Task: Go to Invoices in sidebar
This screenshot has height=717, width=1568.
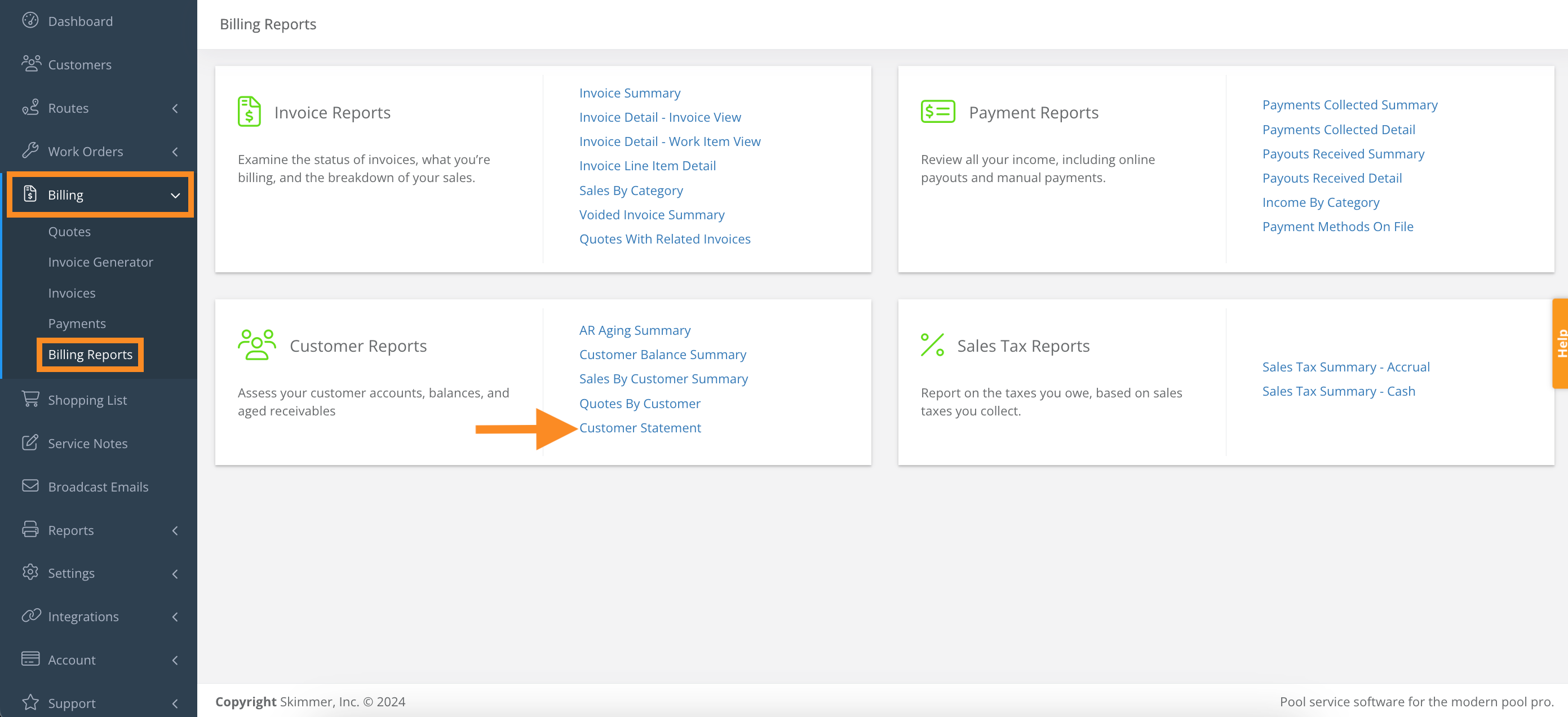Action: tap(72, 293)
